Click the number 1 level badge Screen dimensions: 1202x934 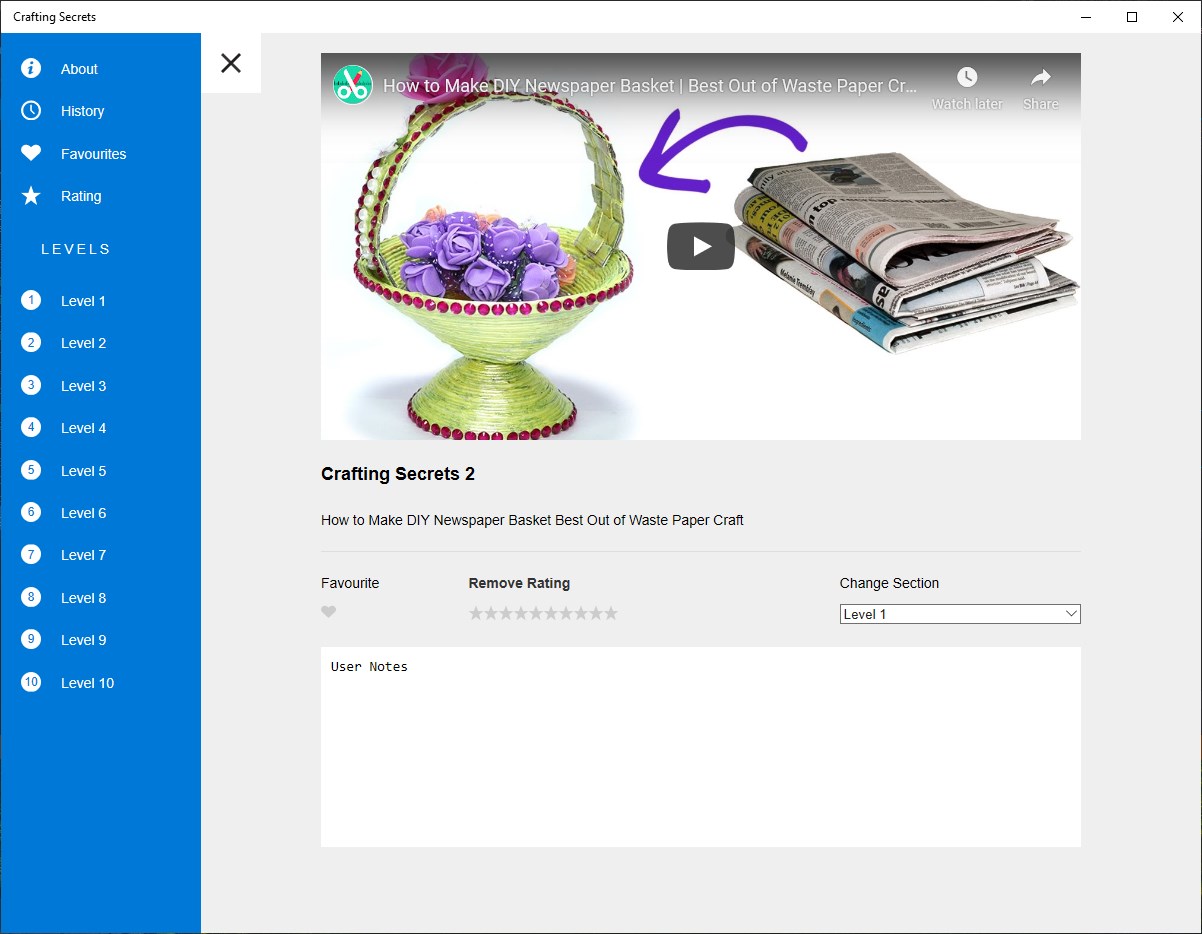pyautogui.click(x=31, y=300)
